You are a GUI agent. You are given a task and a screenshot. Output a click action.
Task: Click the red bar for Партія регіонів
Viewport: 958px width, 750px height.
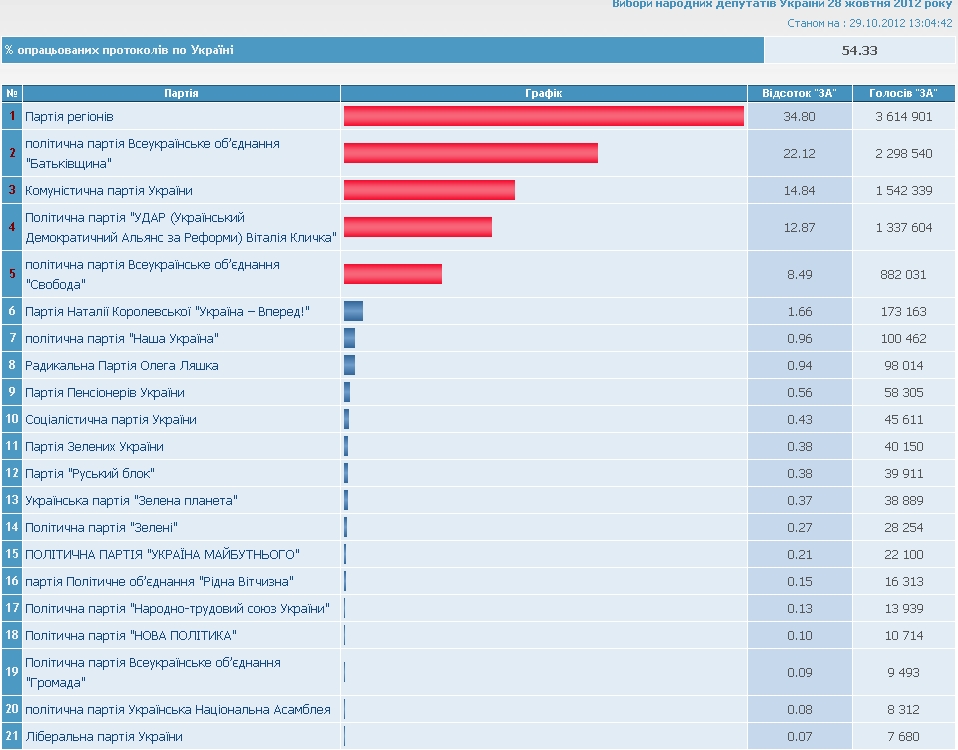click(543, 117)
